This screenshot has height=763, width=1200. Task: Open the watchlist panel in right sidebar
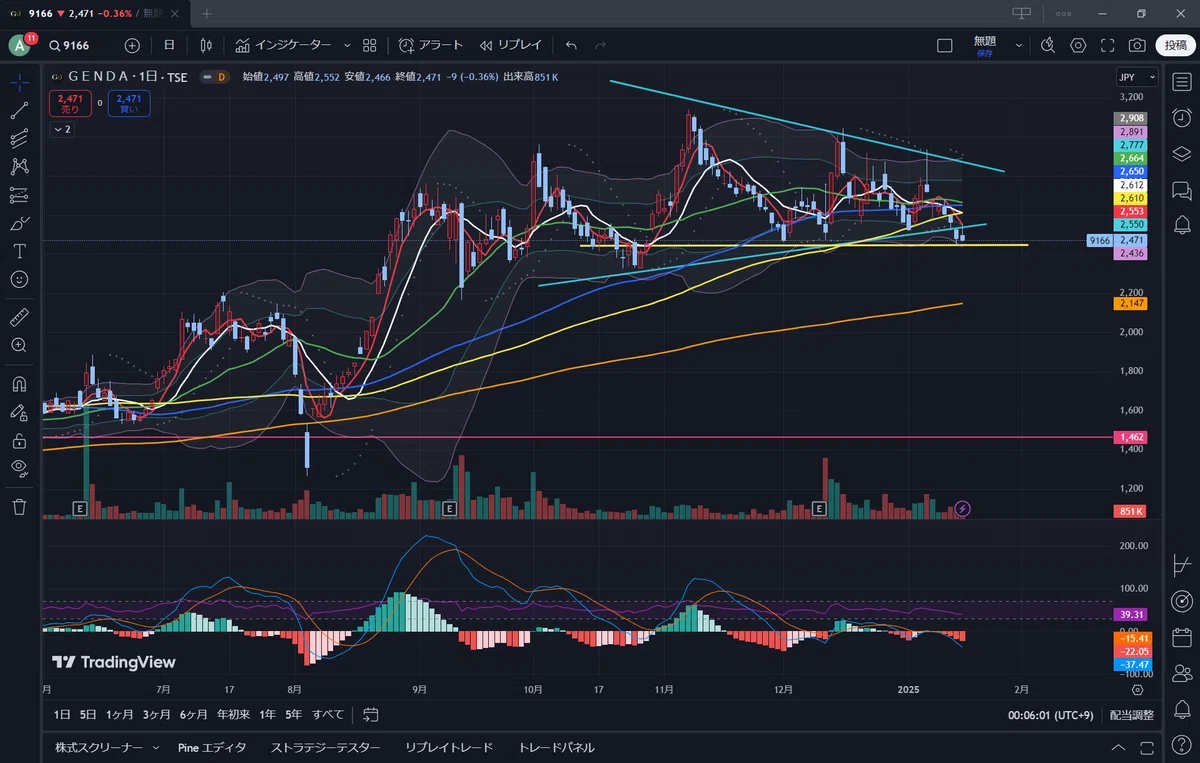click(x=1181, y=83)
